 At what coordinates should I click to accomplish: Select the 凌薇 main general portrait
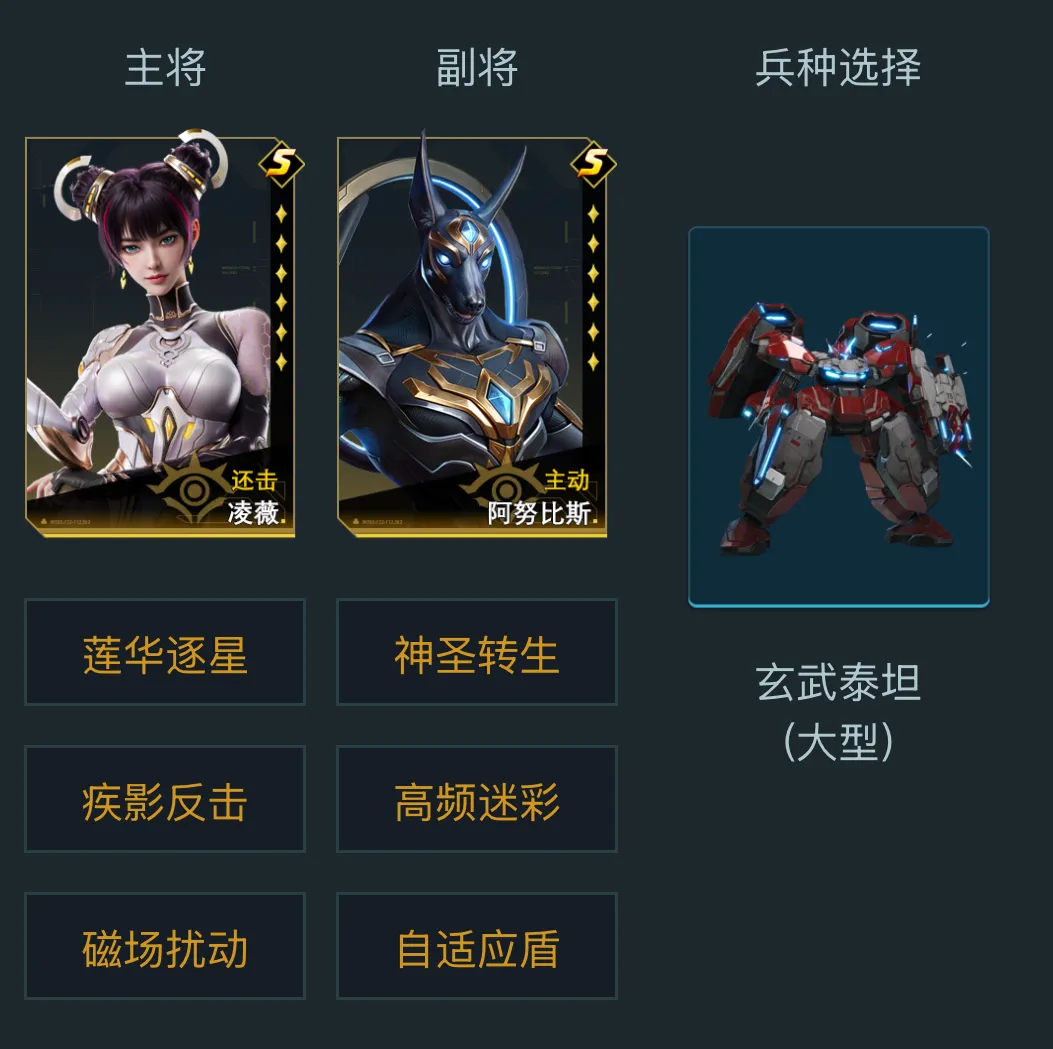point(161,336)
